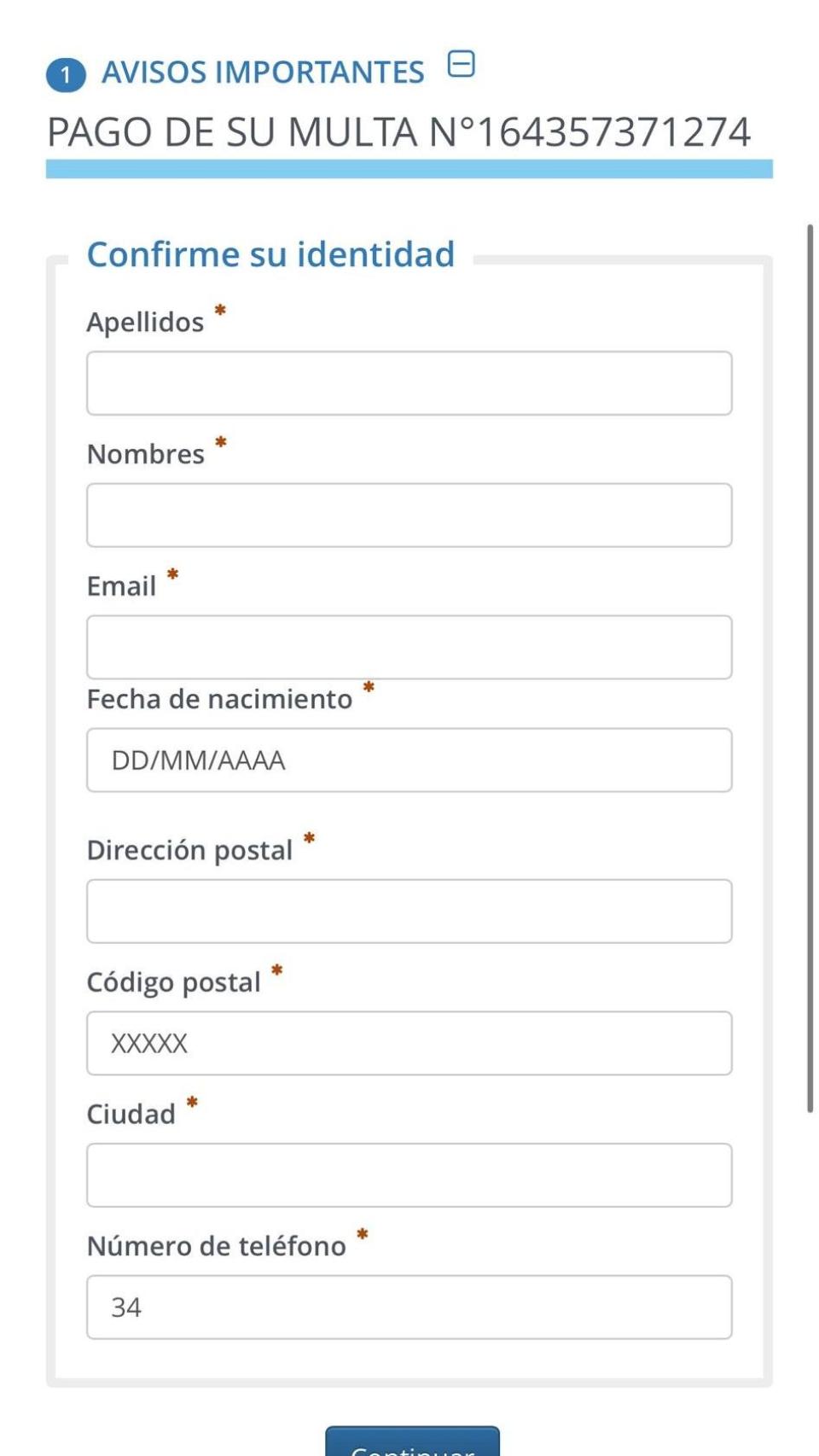The width and height of the screenshot is (819, 1456).
Task: Focus the Ciudad input field
Action: click(x=408, y=1174)
